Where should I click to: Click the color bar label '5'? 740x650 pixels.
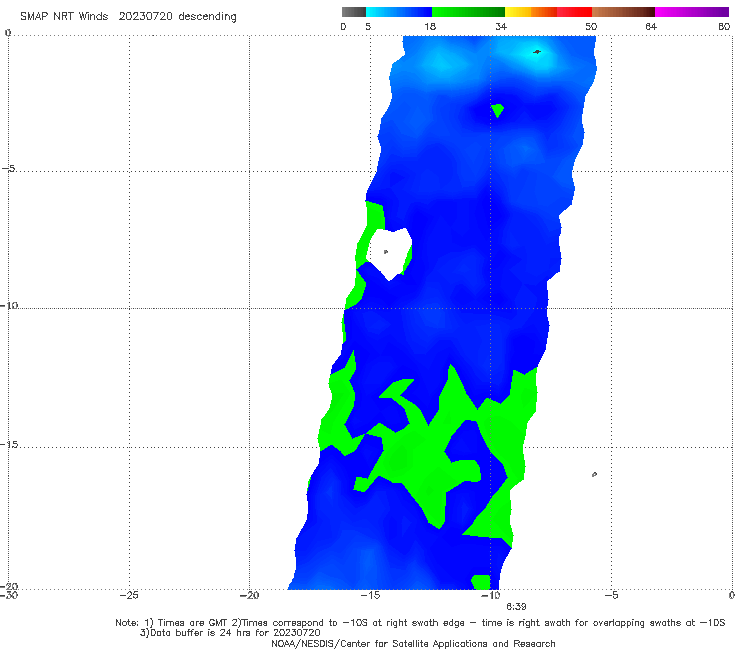pyautogui.click(x=368, y=26)
